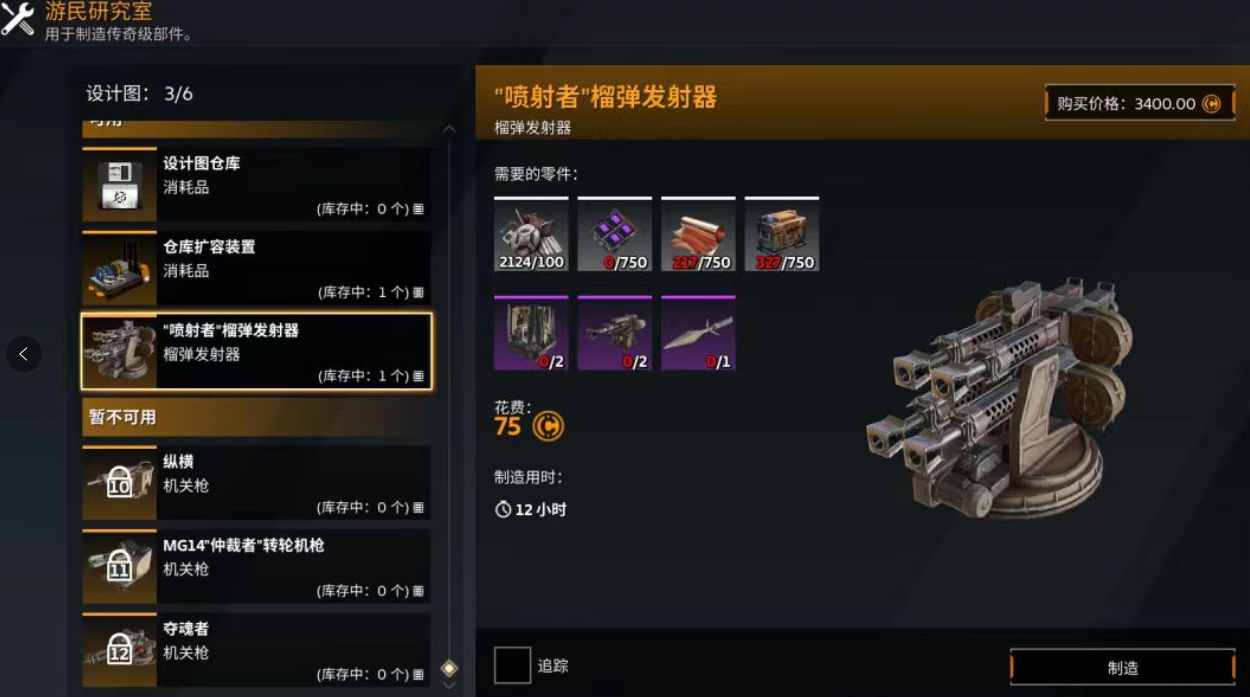1250x697 pixels.
Task: Select the purple electronics part icon 0/750
Action: 615,234
